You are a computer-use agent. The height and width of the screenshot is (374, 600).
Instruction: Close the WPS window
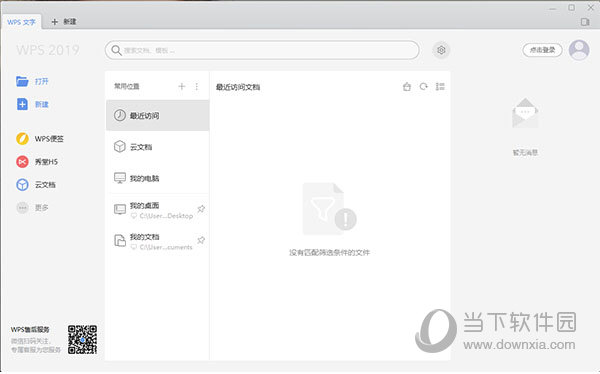(590, 8)
